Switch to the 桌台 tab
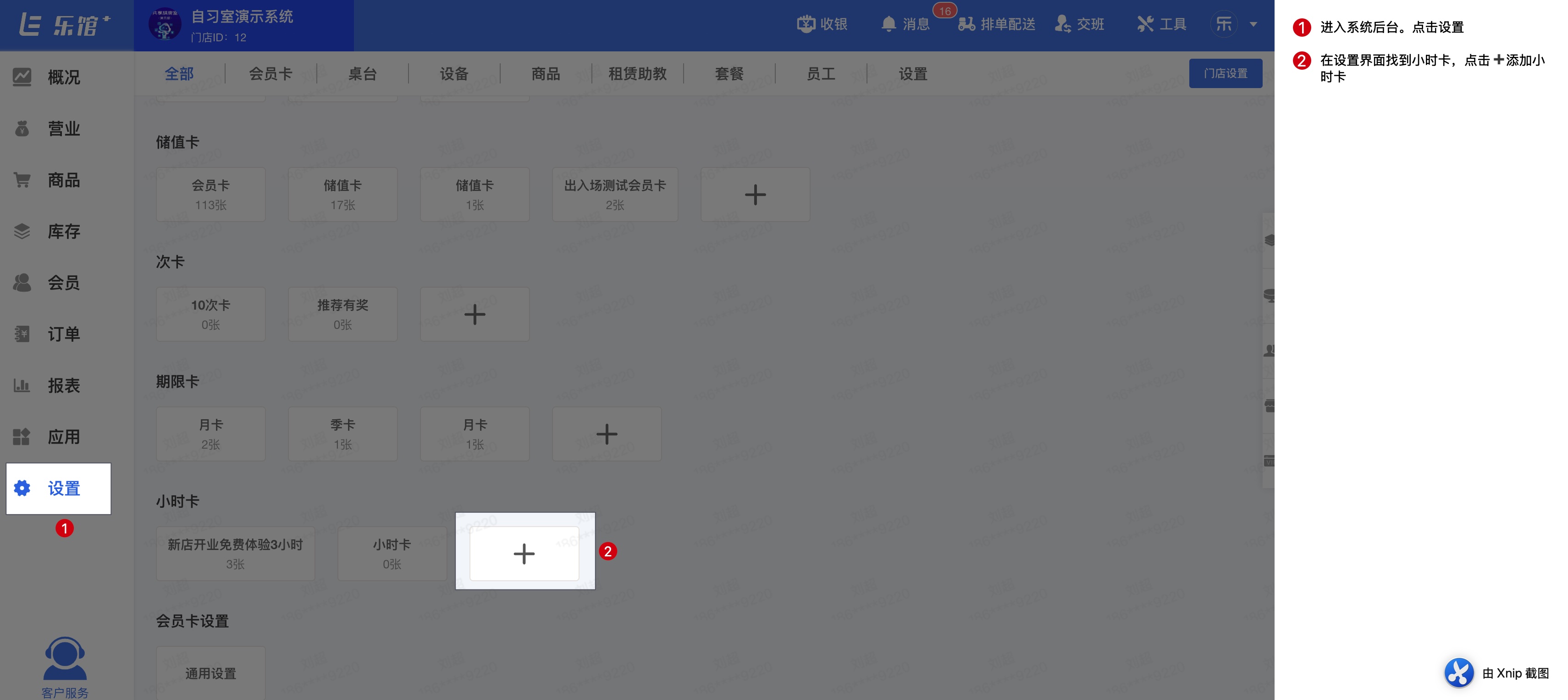This screenshot has width=1568, height=700. pos(362,74)
